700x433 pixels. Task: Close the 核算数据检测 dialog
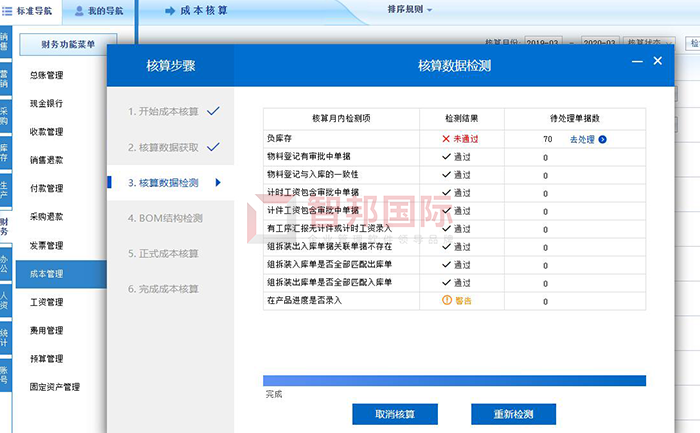tap(658, 61)
